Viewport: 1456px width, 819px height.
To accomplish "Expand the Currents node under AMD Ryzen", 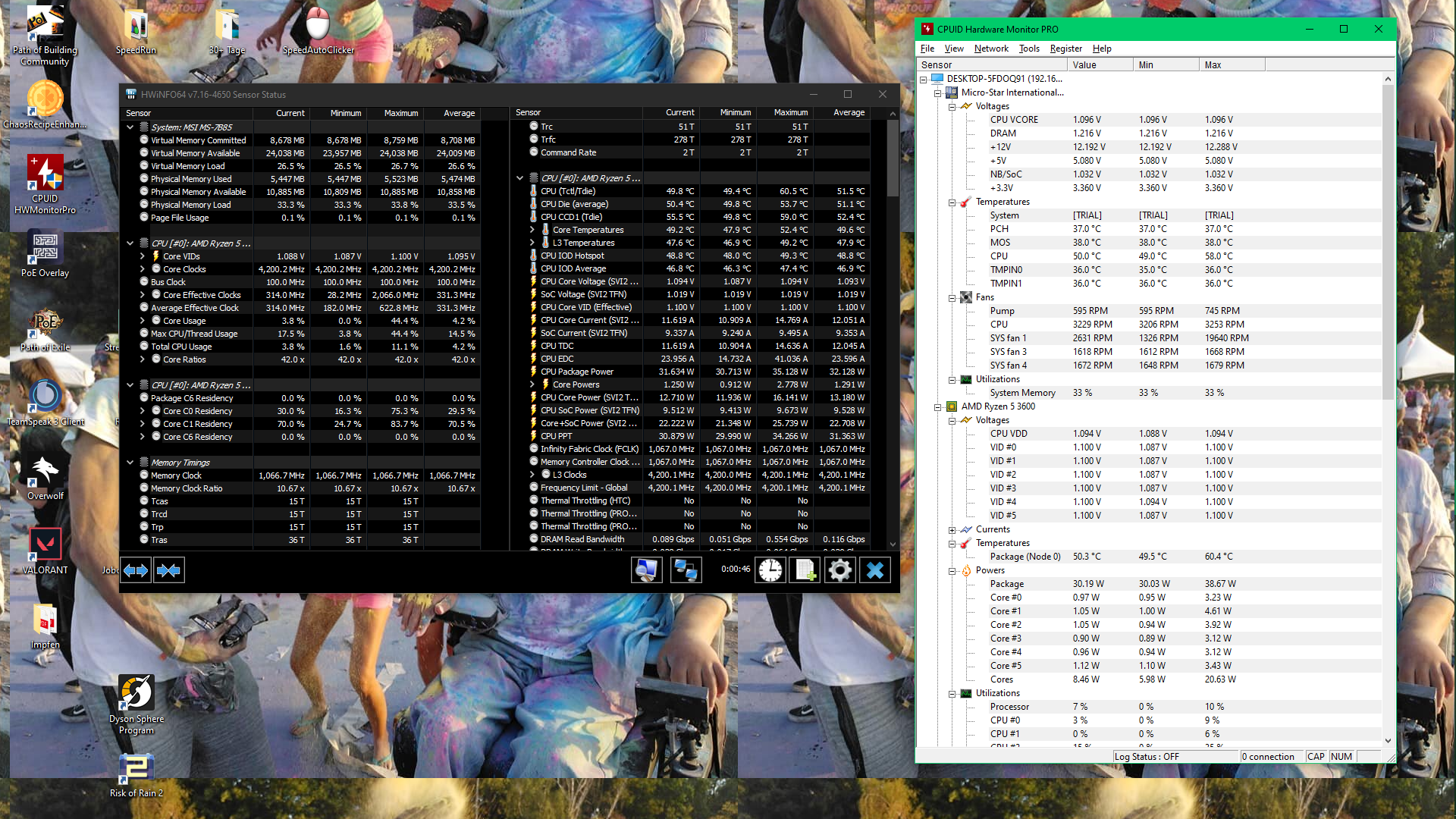I will pyautogui.click(x=952, y=530).
